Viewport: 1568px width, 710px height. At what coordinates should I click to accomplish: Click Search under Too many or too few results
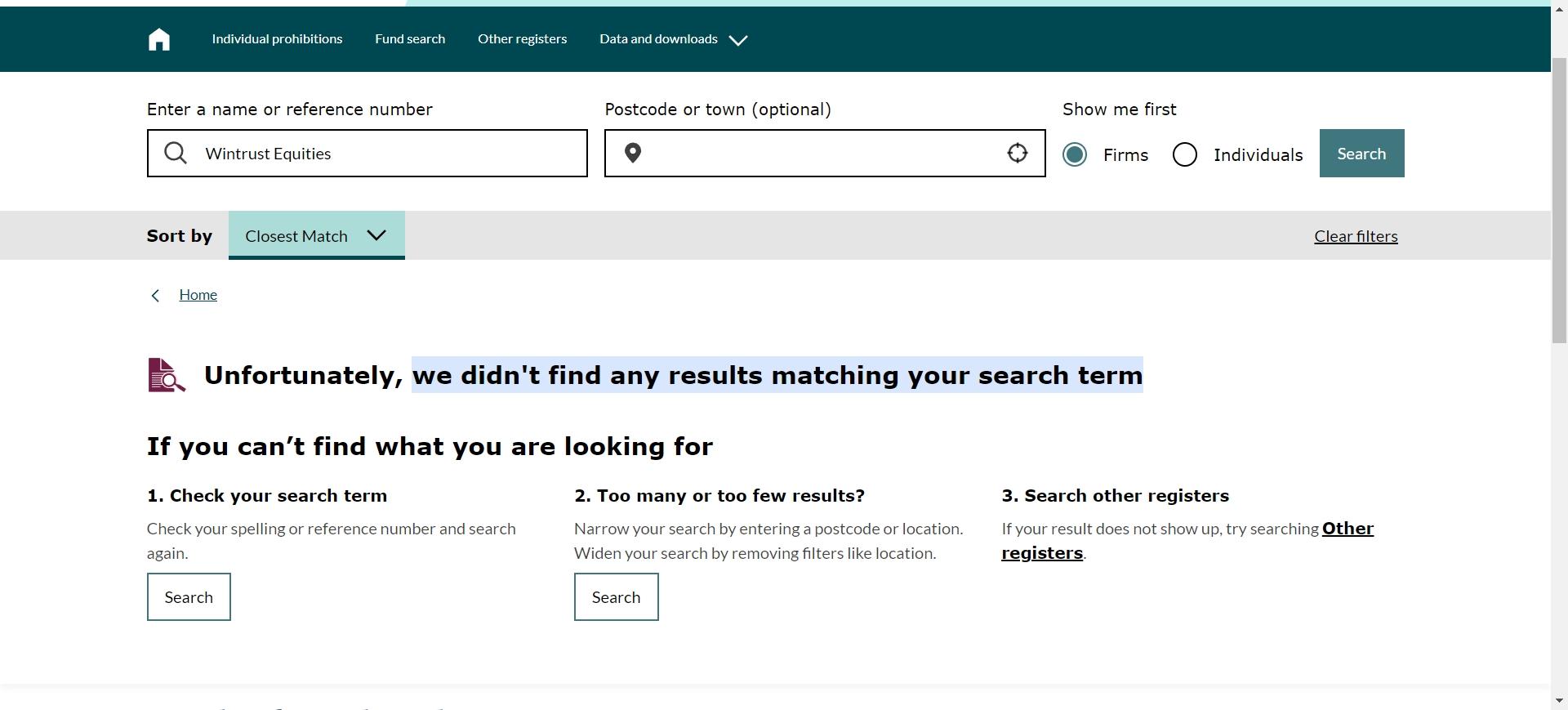pyautogui.click(x=616, y=597)
